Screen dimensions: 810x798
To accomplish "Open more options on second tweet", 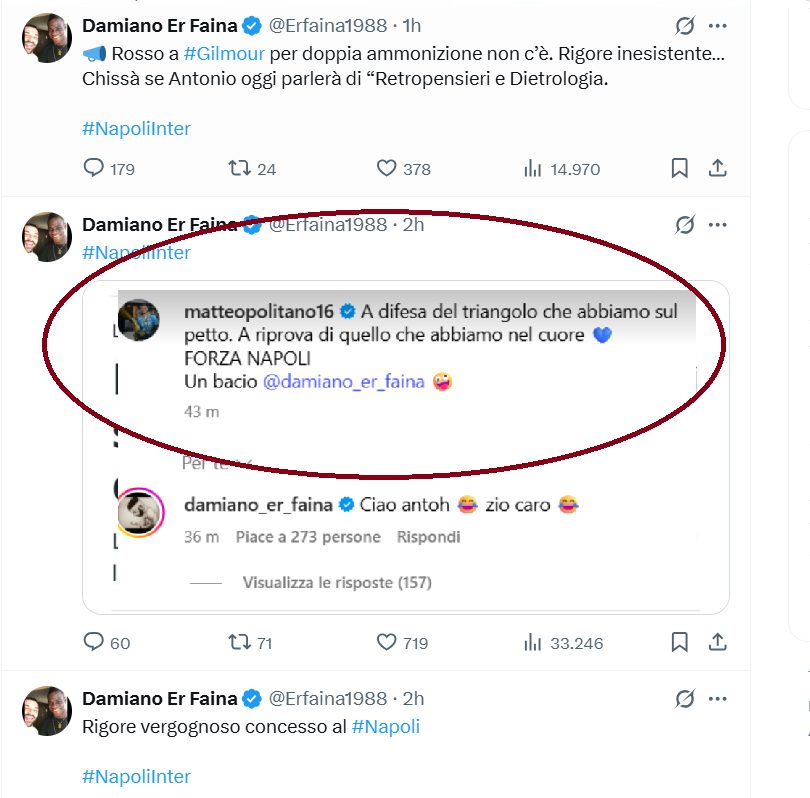I will 718,224.
